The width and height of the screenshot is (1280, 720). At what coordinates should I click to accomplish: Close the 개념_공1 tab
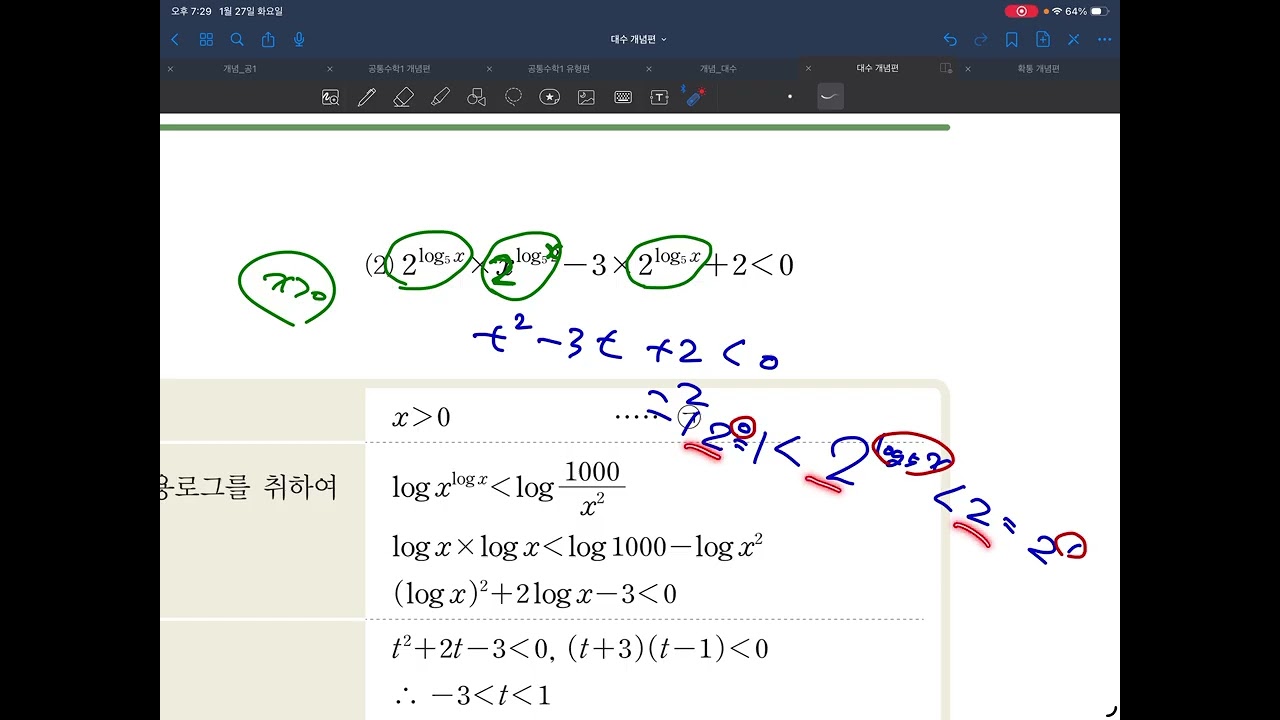[170, 69]
